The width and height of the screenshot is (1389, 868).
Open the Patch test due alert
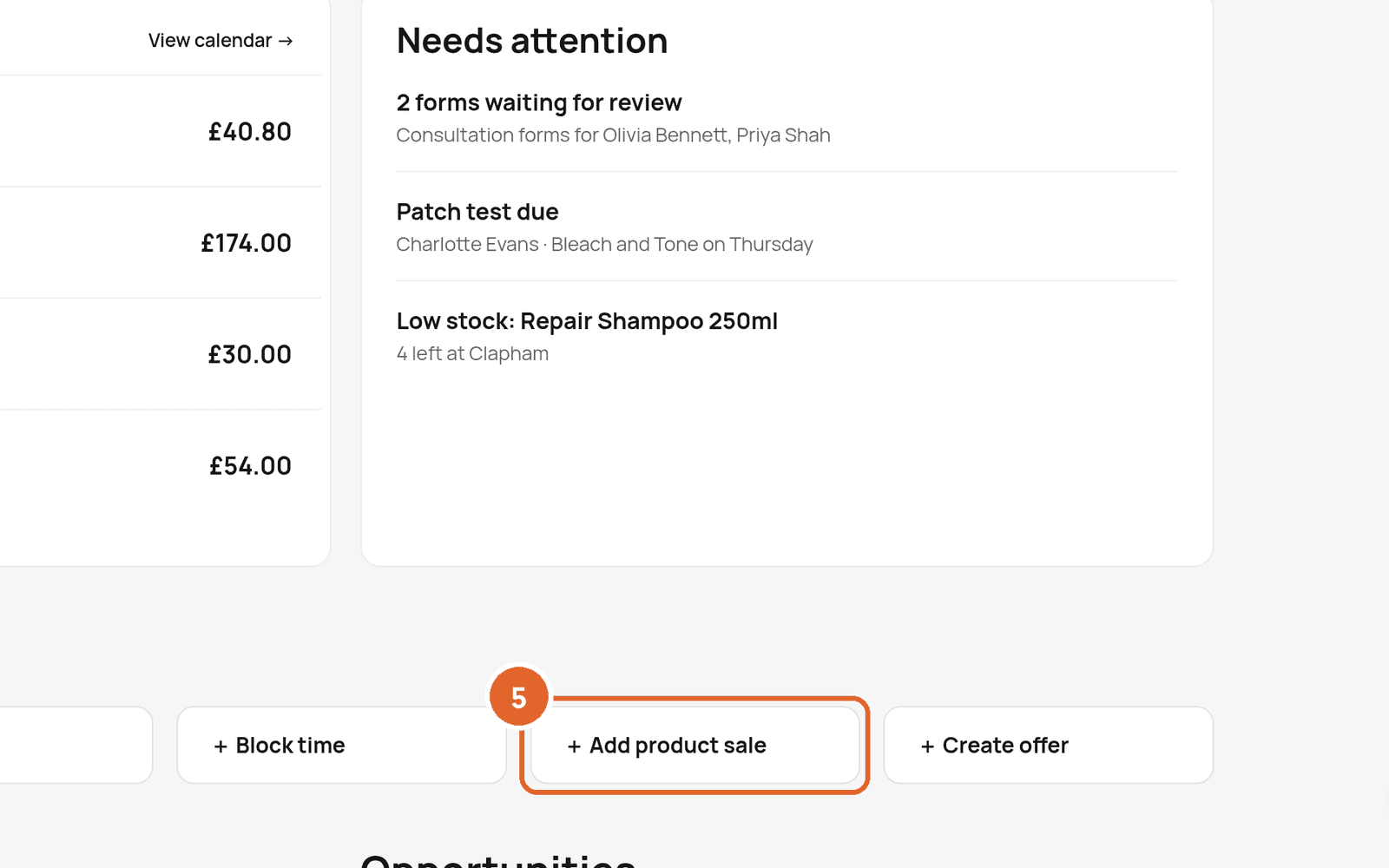(x=787, y=227)
